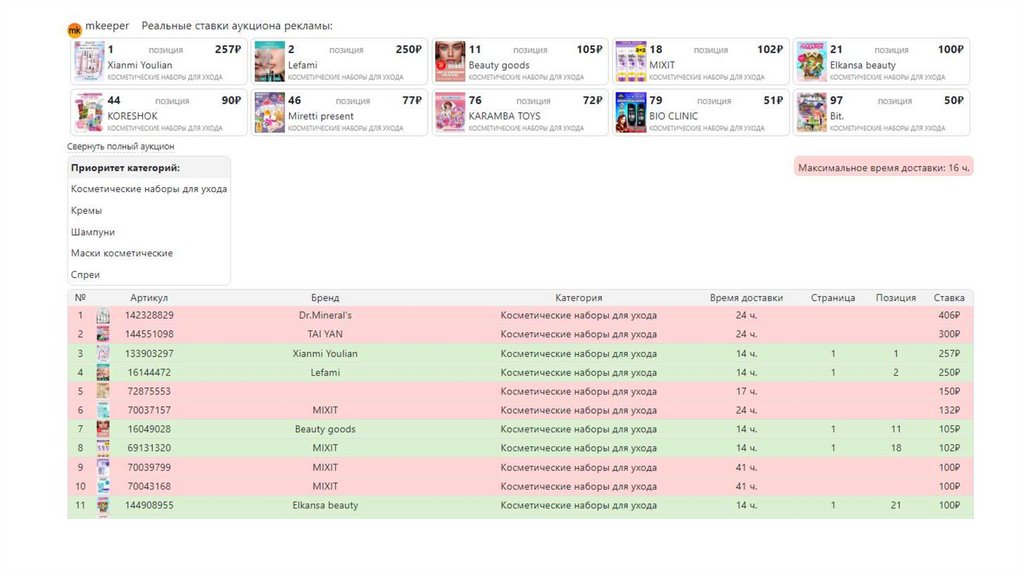Image resolution: width=1024 pixels, height=574 pixels.
Task: Open KARAMBA TOYS card thumbnail
Action: pyautogui.click(x=450, y=112)
